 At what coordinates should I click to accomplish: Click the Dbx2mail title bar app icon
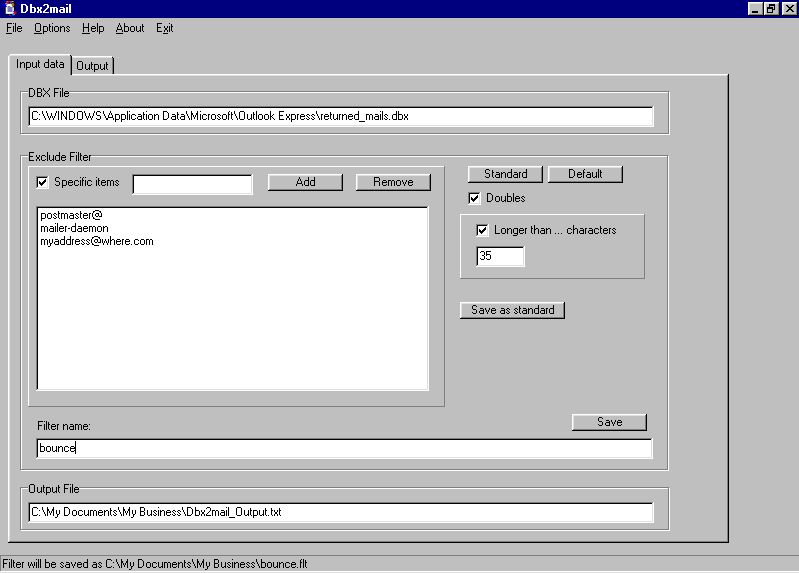[10, 8]
